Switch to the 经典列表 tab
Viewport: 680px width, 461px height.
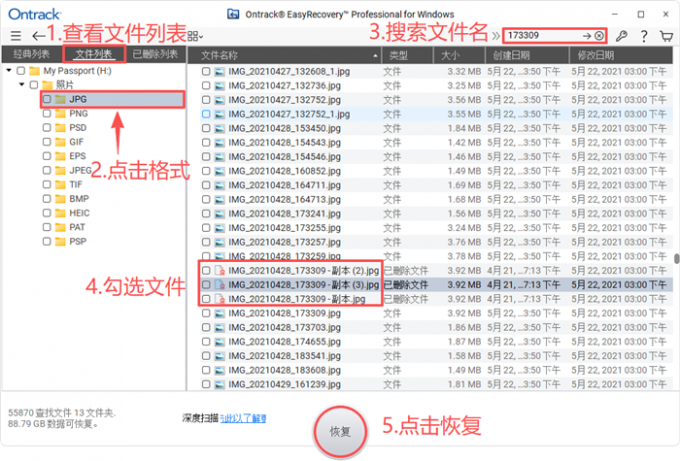pyautogui.click(x=31, y=54)
